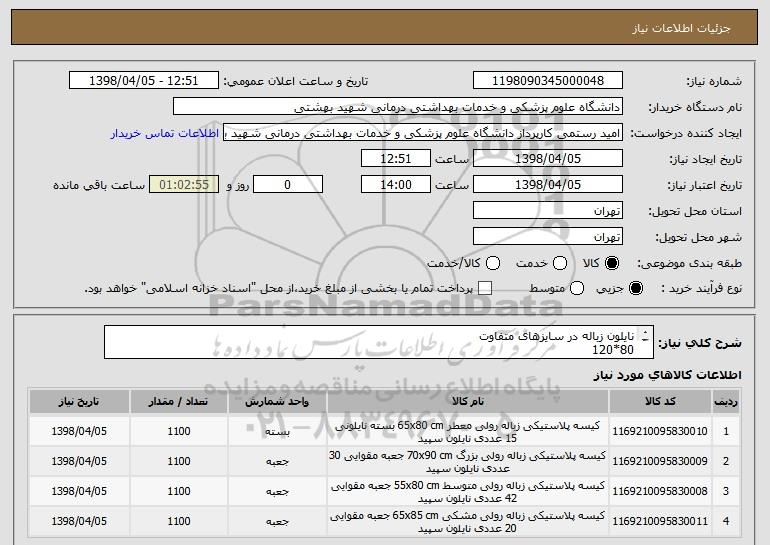Click item code 1169210095830011

click(x=660, y=521)
